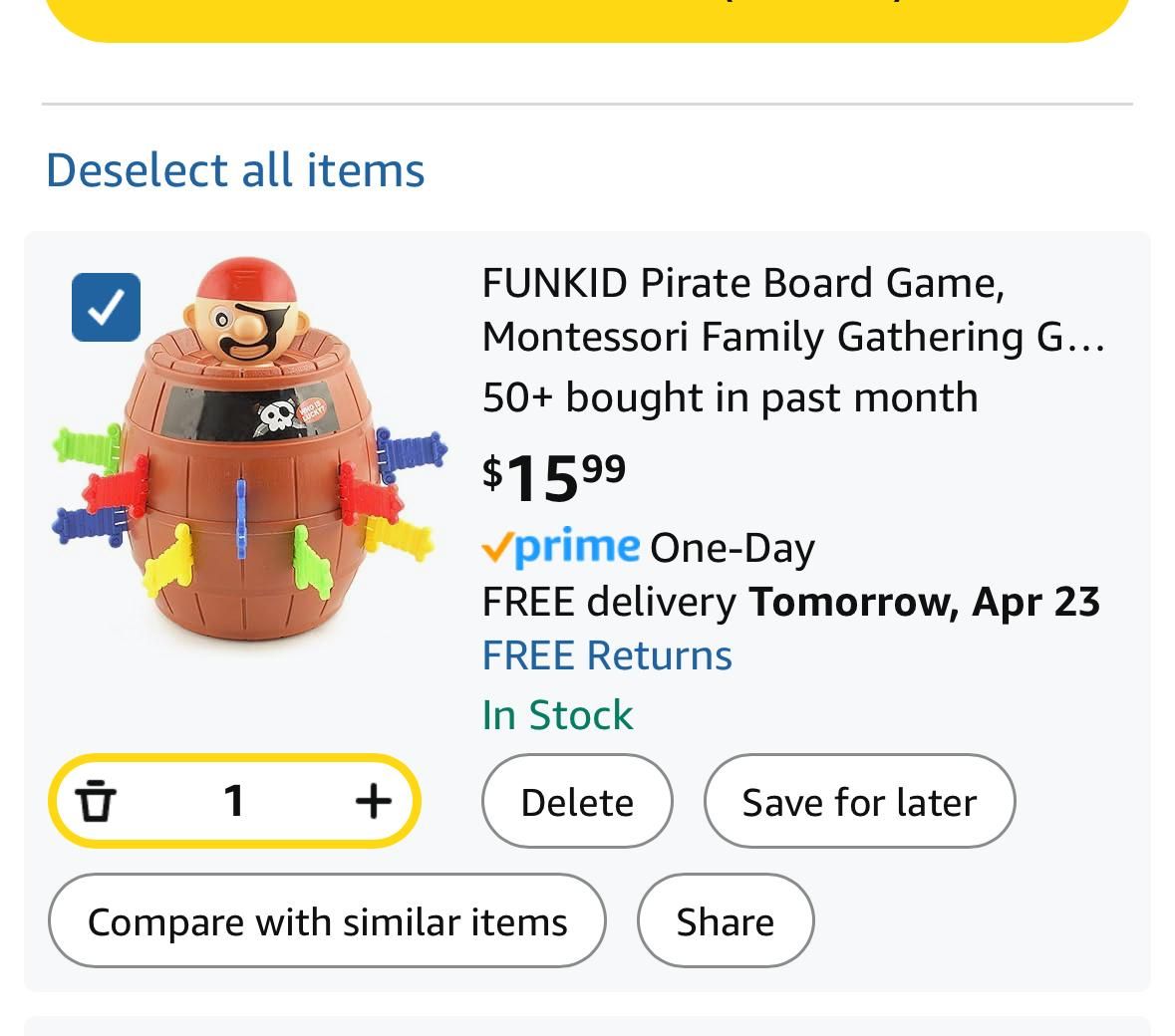Open the FUNKID Pirate Board Game title
The image size is (1175, 1036).
tap(793, 310)
